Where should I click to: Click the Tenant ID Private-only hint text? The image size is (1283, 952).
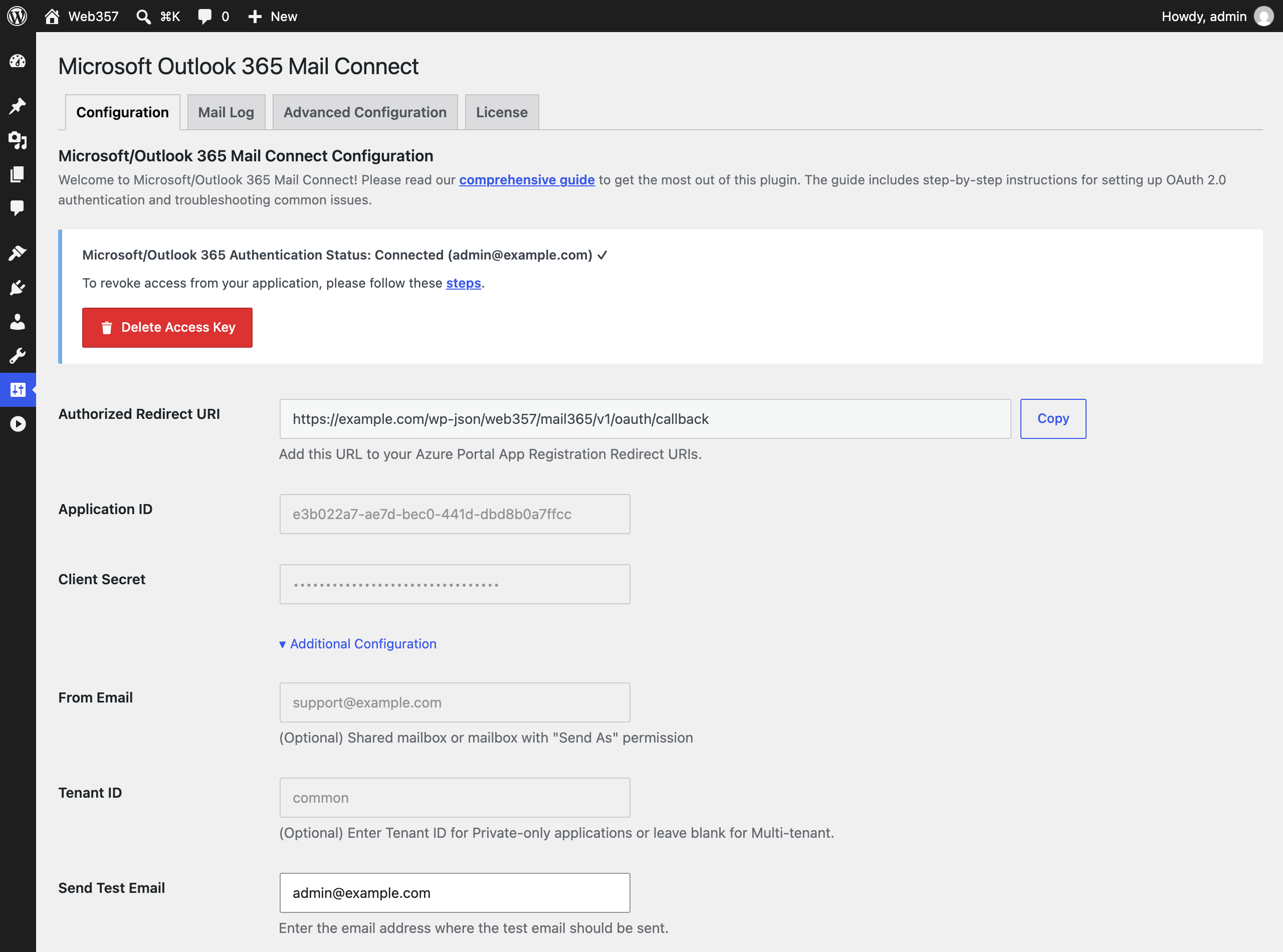coord(556,833)
